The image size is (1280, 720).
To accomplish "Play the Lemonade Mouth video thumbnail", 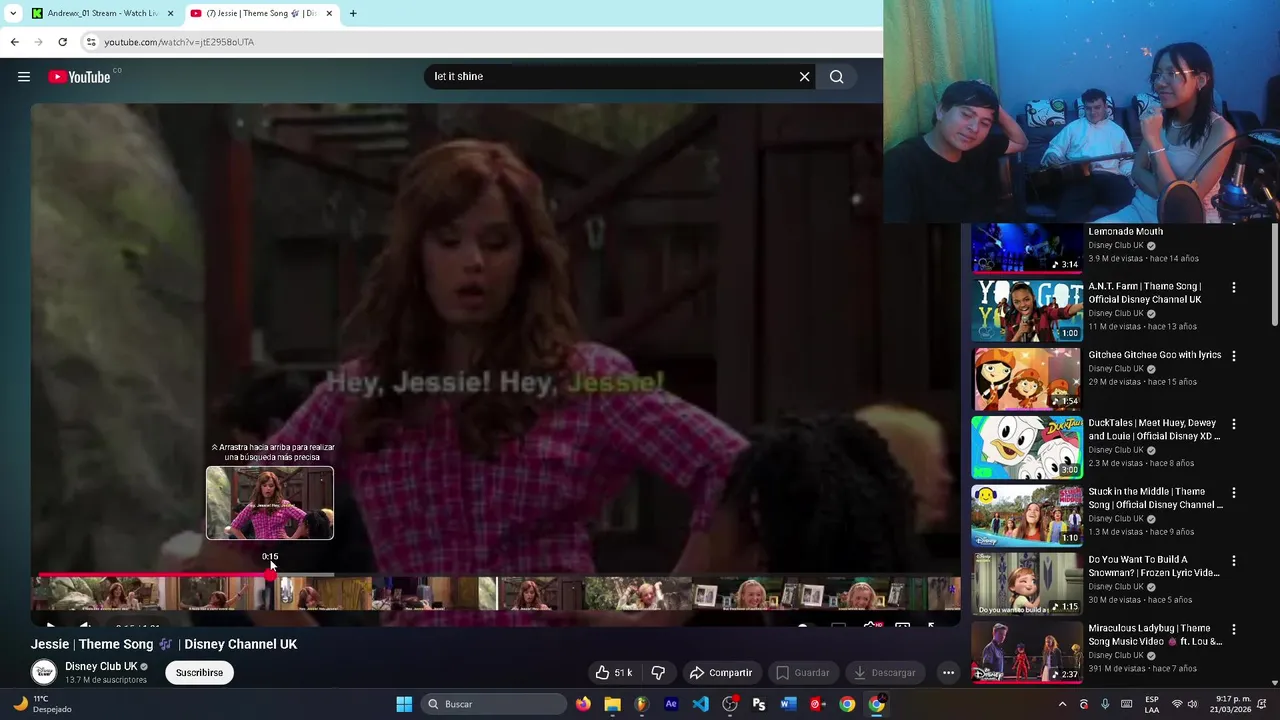I will coord(1027,247).
